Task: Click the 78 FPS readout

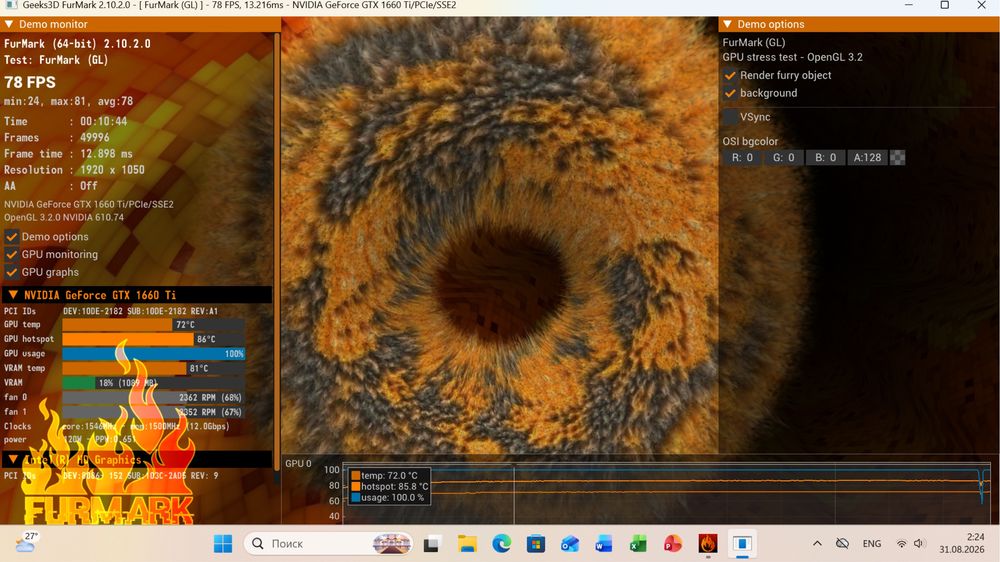Action: pyautogui.click(x=30, y=82)
